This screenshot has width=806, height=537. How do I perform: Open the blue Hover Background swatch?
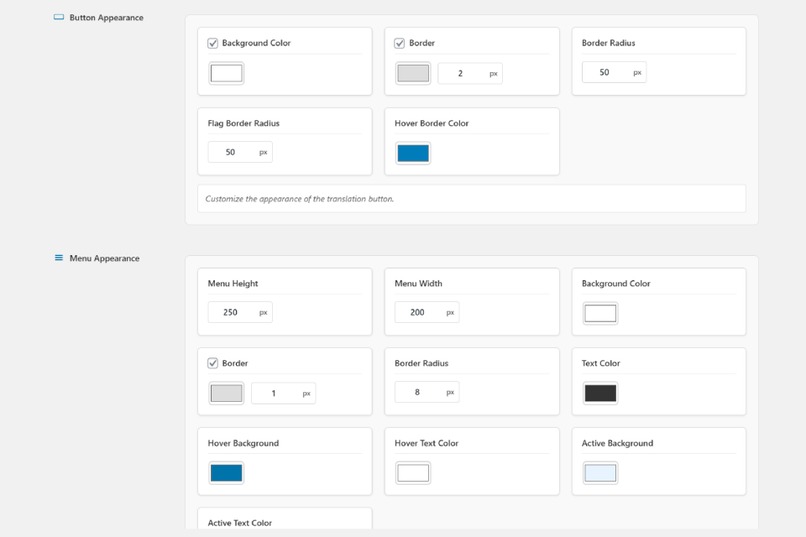(226, 473)
